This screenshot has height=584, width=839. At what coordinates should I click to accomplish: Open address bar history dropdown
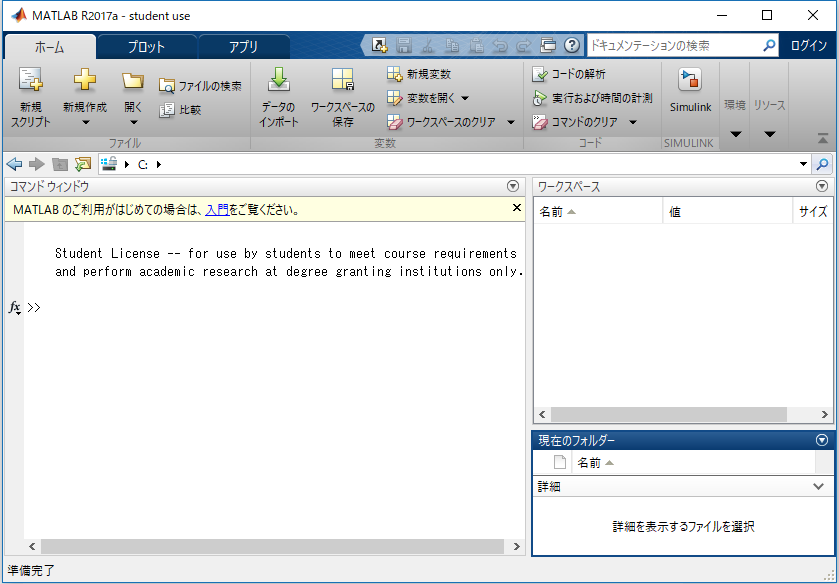pos(803,164)
